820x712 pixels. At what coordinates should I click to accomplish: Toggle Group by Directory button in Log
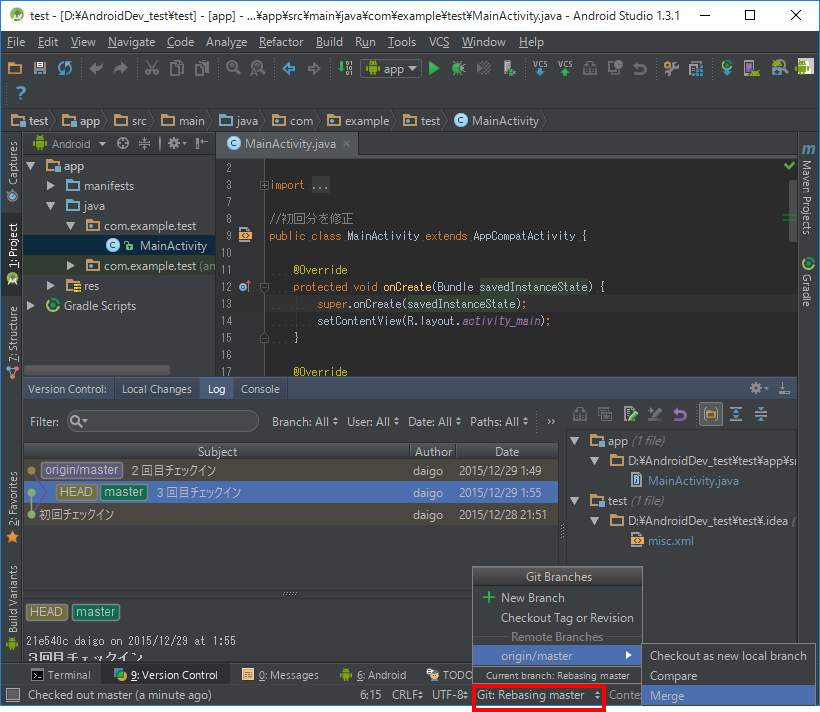click(711, 415)
